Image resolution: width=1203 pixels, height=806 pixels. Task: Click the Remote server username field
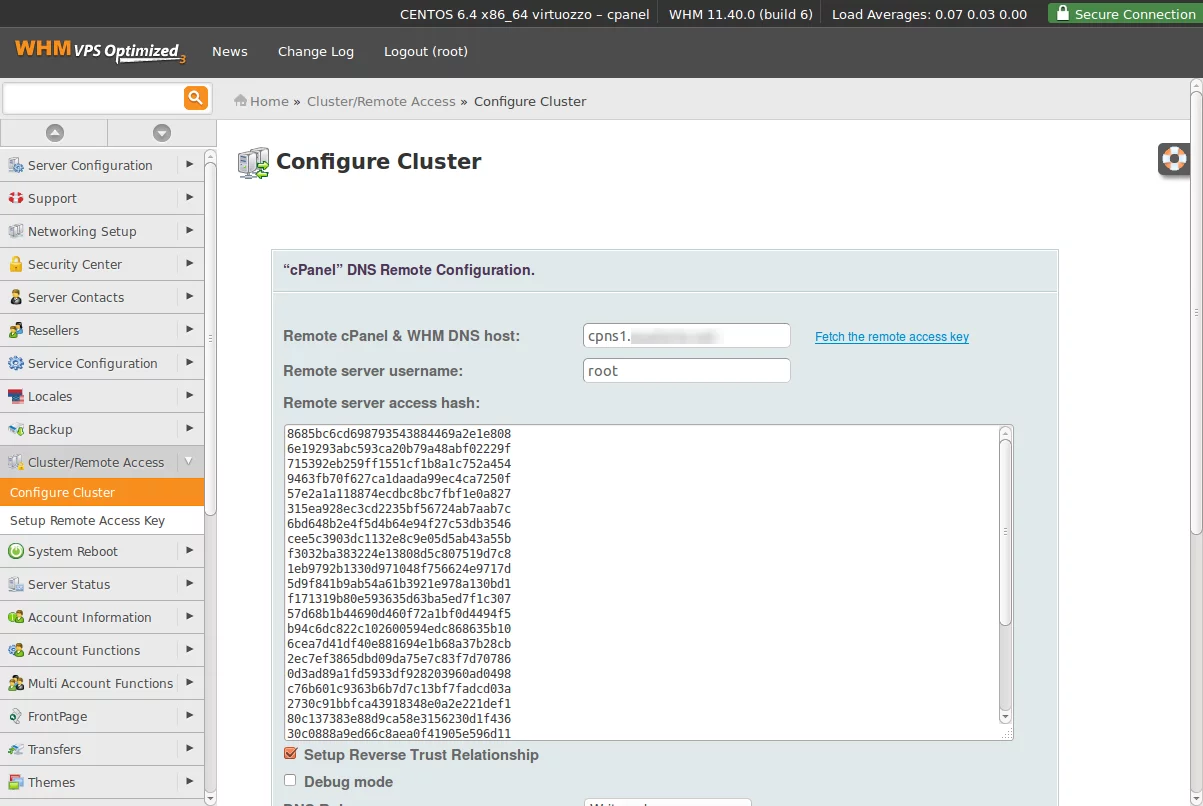687,371
